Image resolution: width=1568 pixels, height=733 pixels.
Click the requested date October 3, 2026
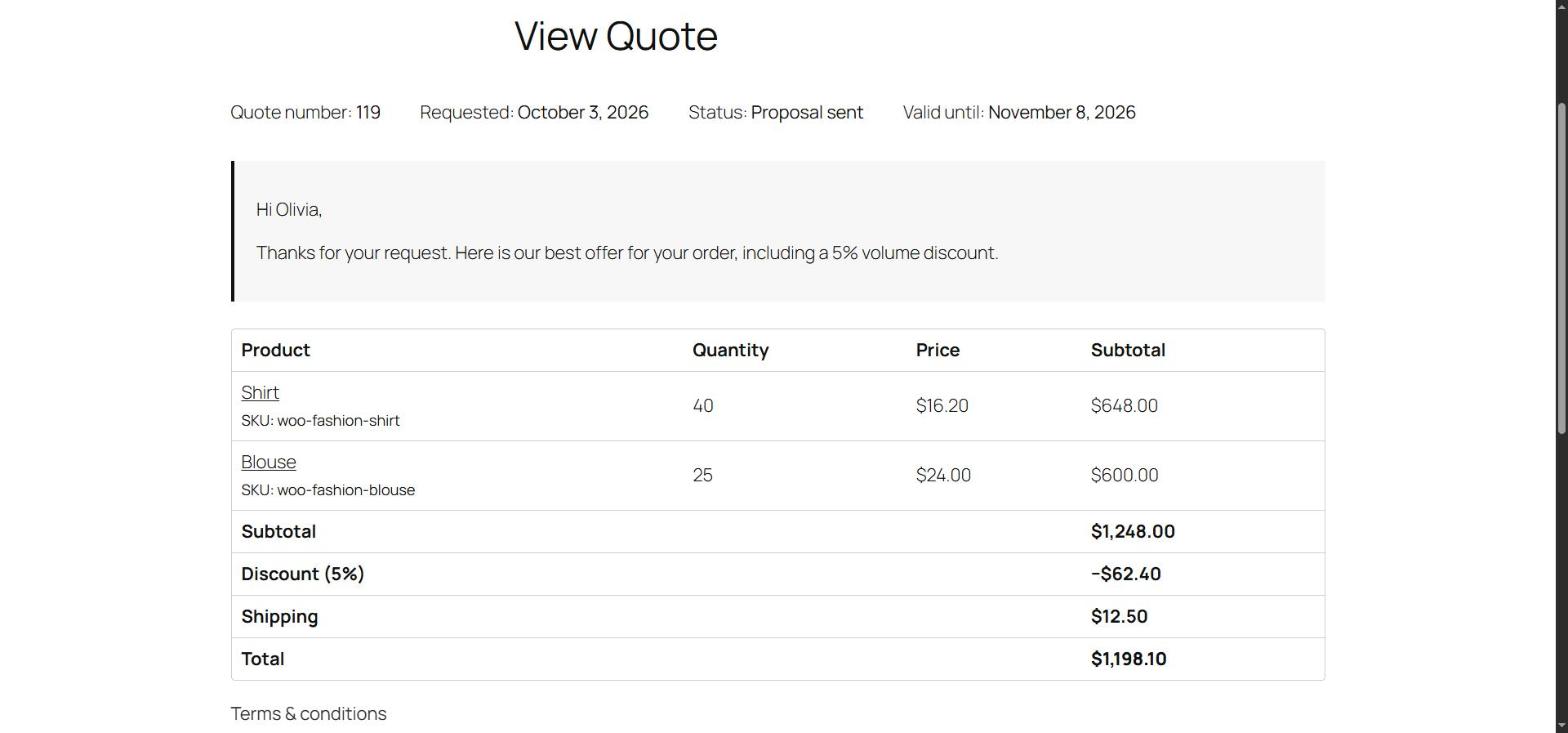(583, 112)
